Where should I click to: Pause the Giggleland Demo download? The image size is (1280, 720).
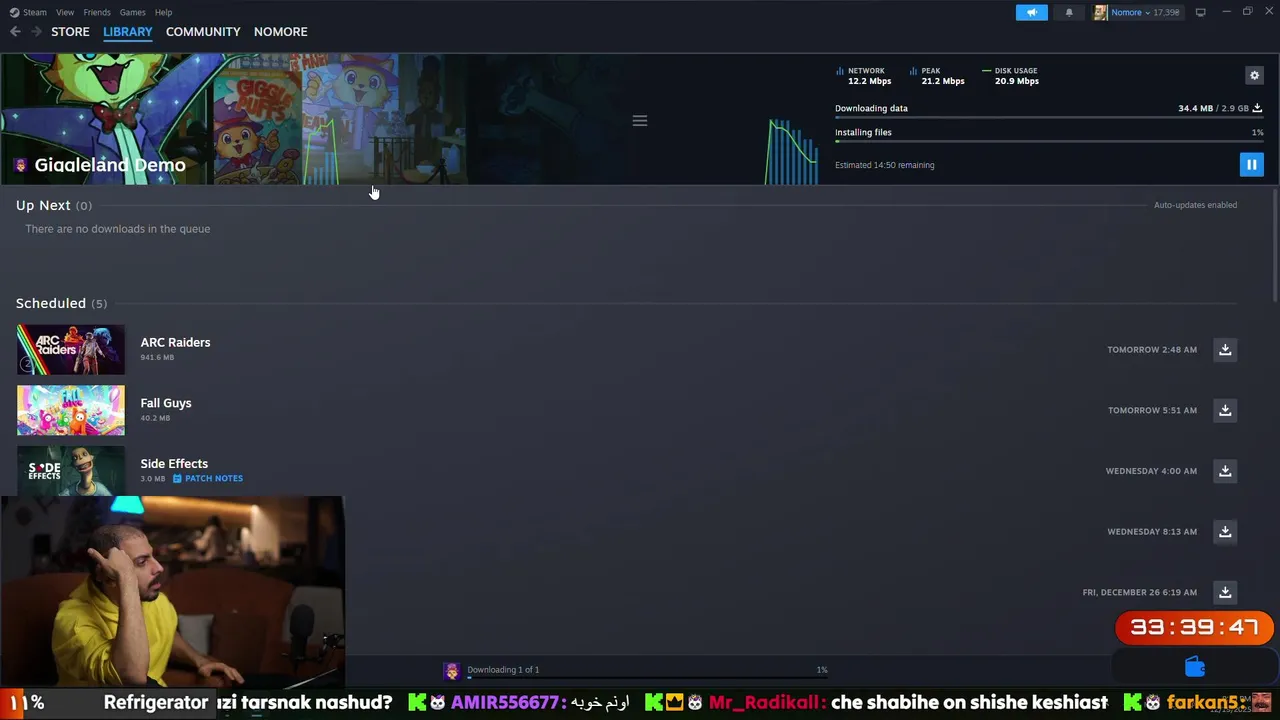1251,165
